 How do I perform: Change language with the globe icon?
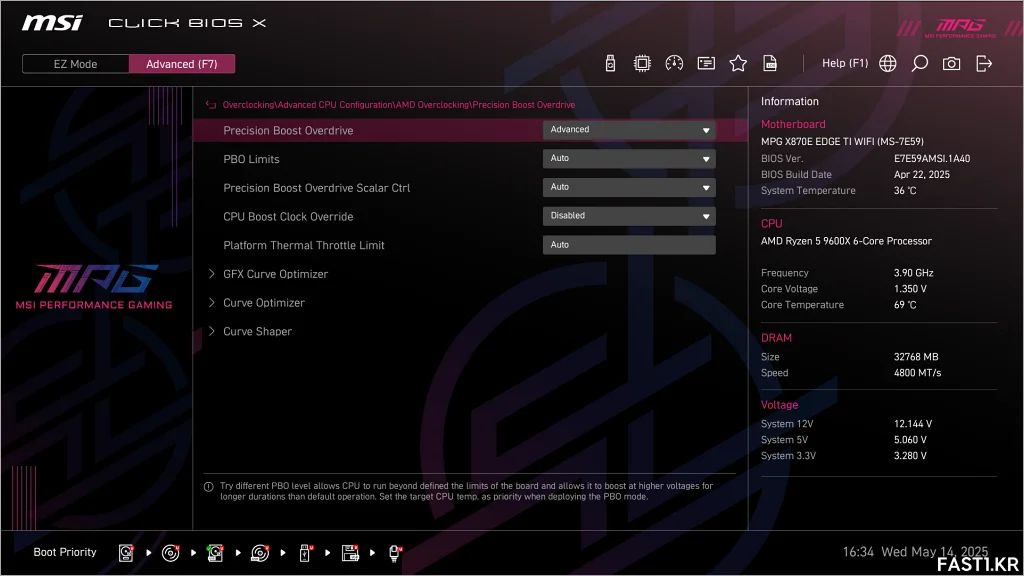pos(888,63)
